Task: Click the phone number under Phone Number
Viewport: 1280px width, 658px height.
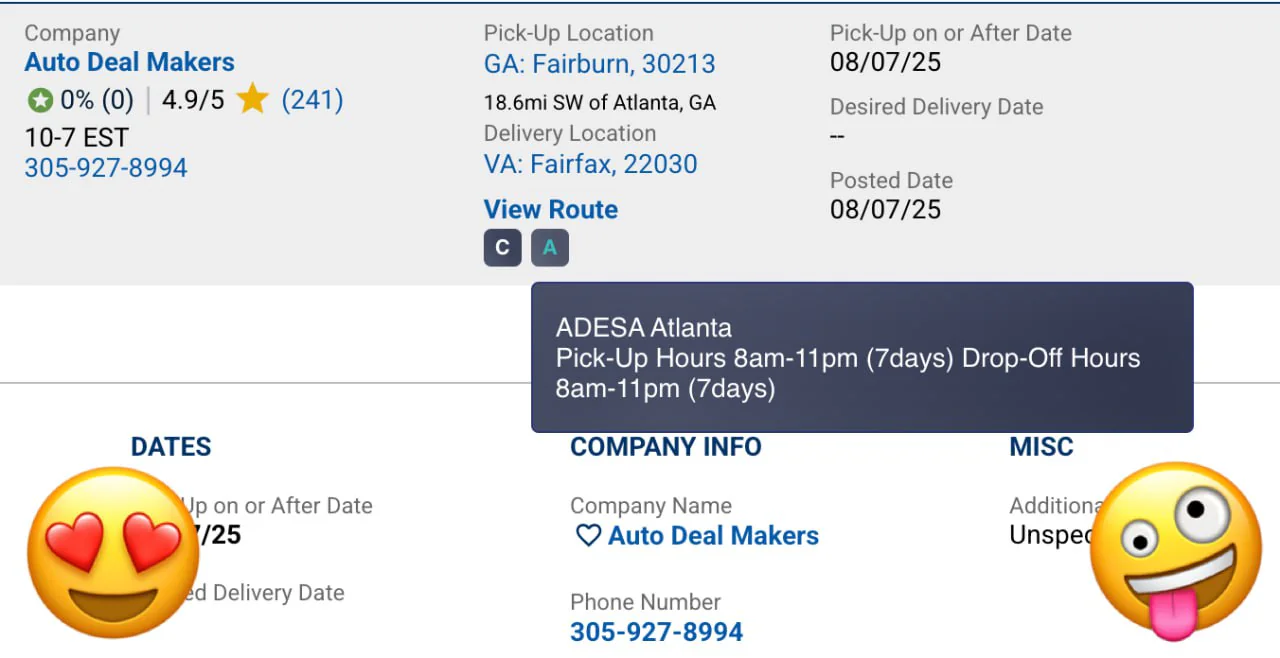Action: click(656, 632)
